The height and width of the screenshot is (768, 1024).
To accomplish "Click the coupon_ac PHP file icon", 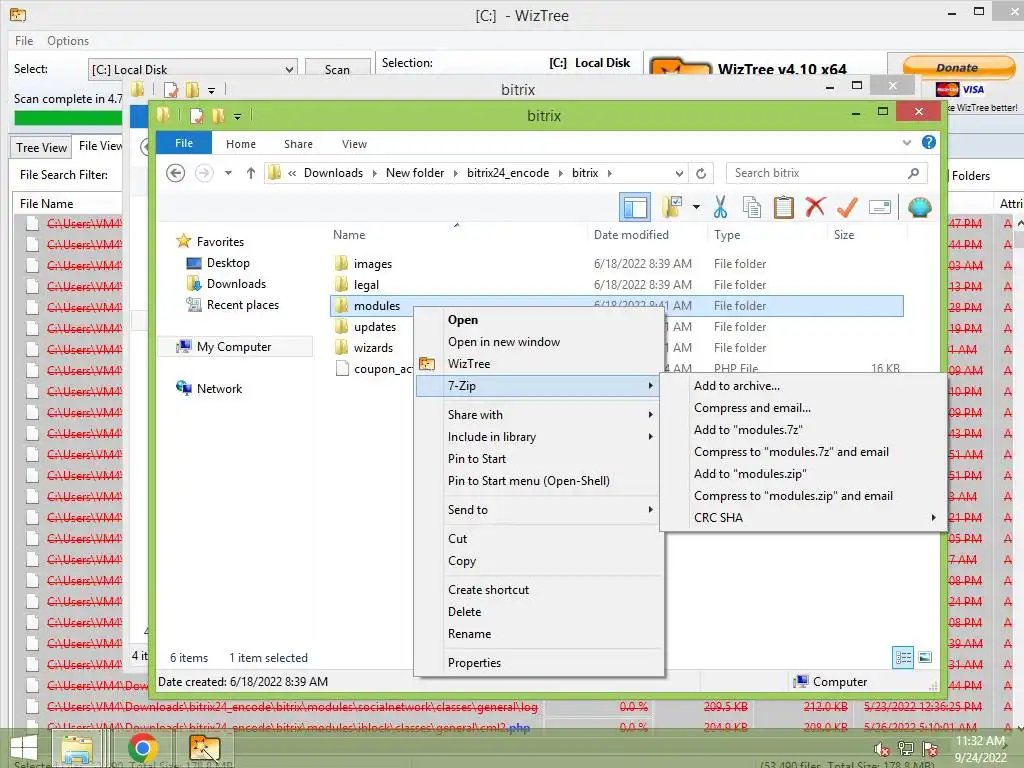I will coord(342,368).
